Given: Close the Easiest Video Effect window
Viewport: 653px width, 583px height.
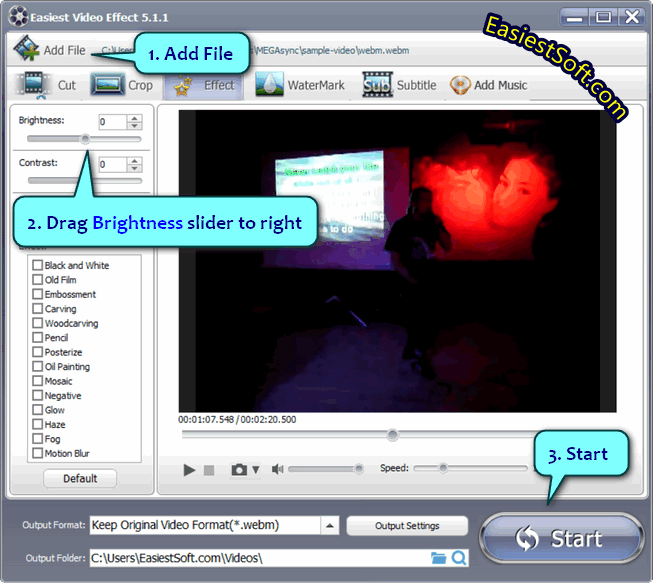Looking at the screenshot, I should [x=632, y=17].
